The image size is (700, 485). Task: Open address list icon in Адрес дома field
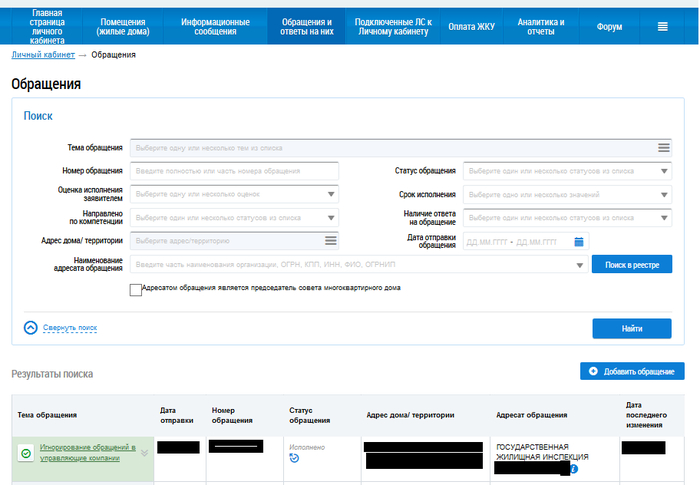pyautogui.click(x=331, y=241)
